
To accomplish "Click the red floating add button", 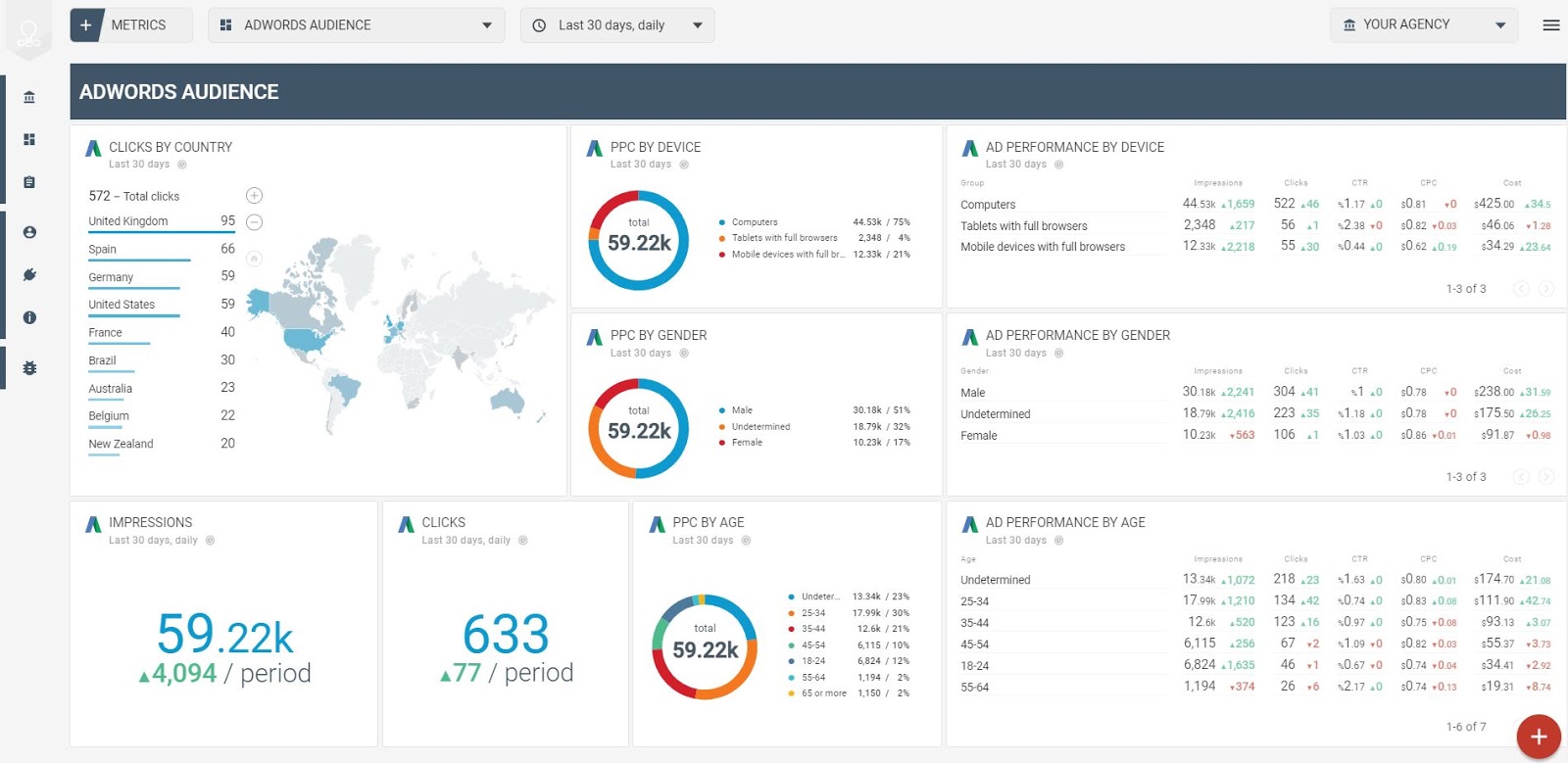I will tap(1539, 737).
